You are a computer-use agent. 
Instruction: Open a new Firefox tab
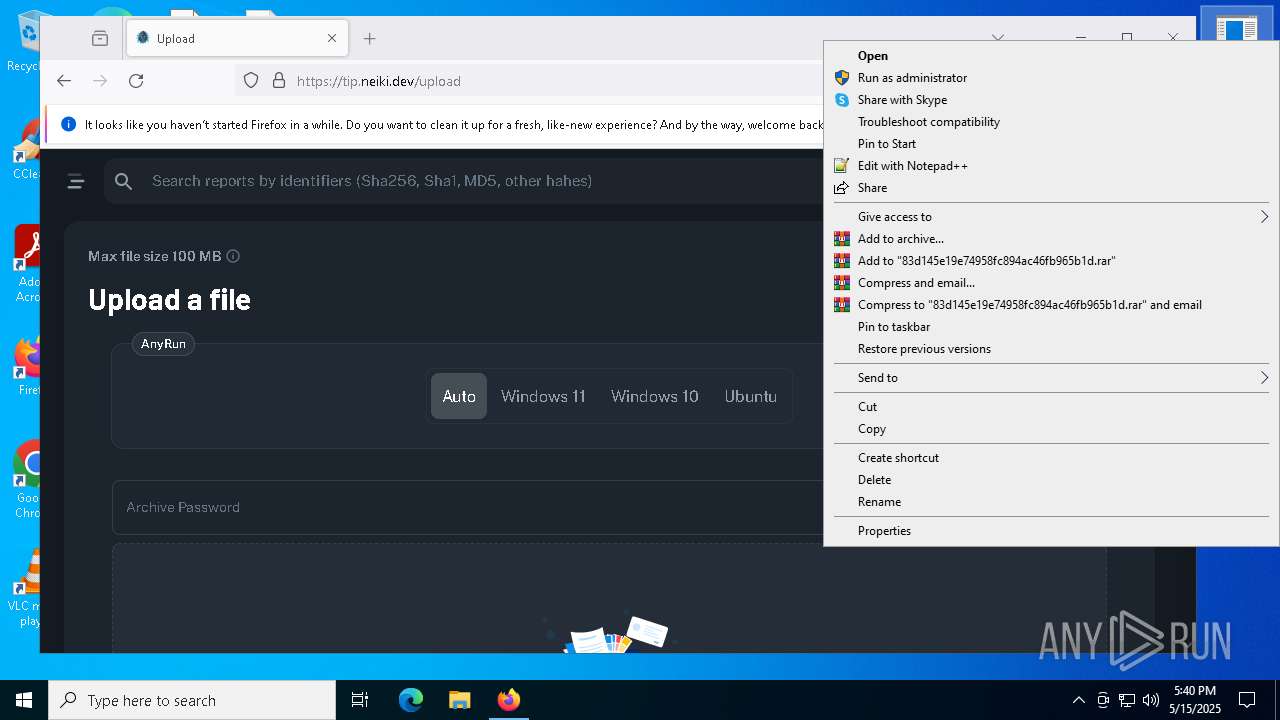click(370, 38)
